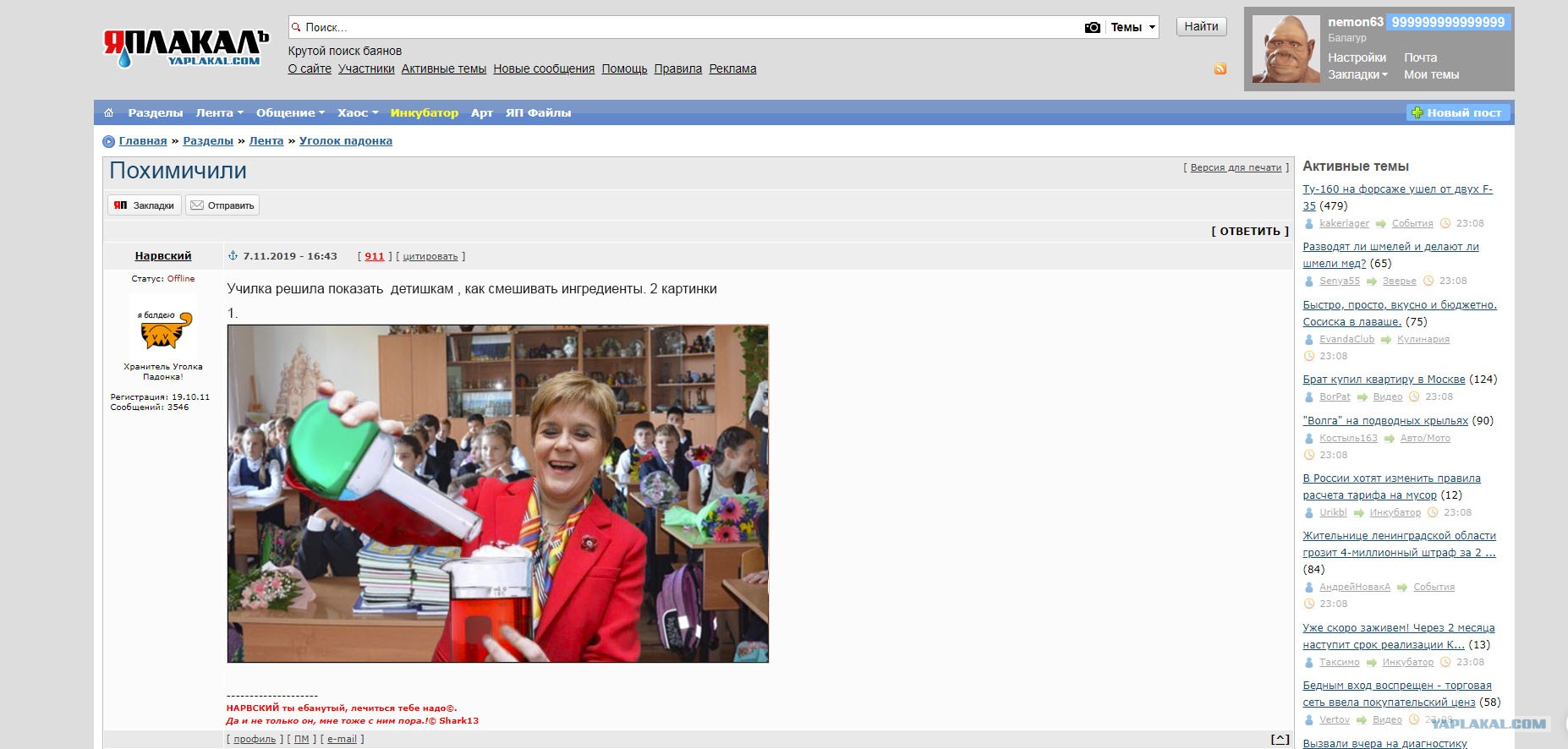Open the Зверье section link
This screenshot has width=1568, height=749.
(1399, 281)
